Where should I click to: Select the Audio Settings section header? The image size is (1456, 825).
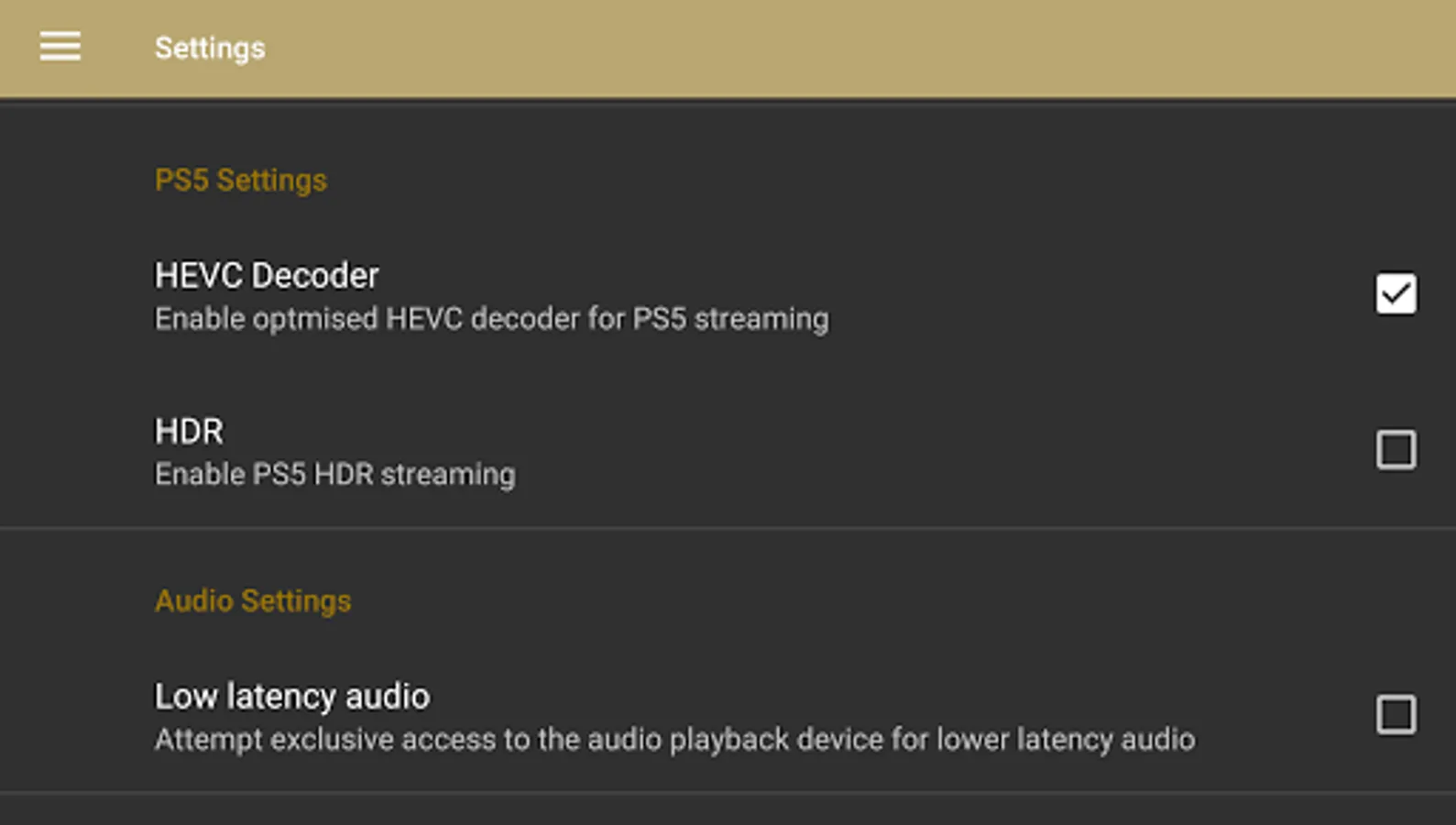coord(253,600)
